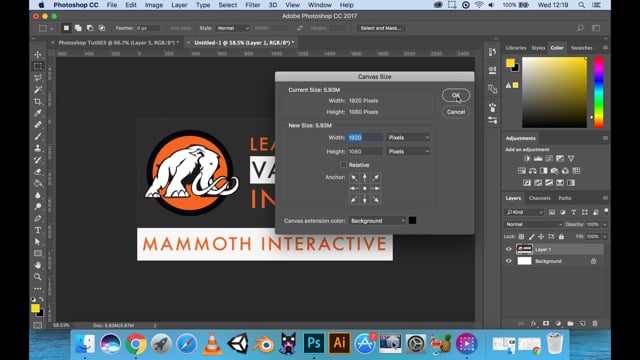Open layer Kind filter dropdown
Viewport: 640px width, 360px height.
pos(524,212)
